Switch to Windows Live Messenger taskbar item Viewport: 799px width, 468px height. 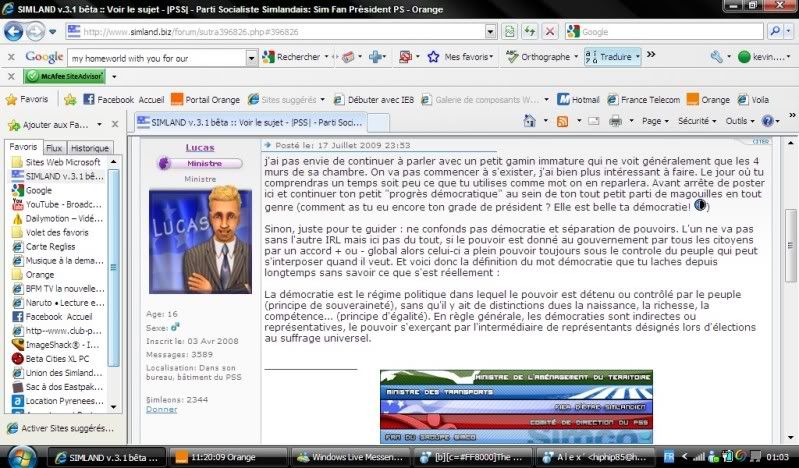(351, 457)
